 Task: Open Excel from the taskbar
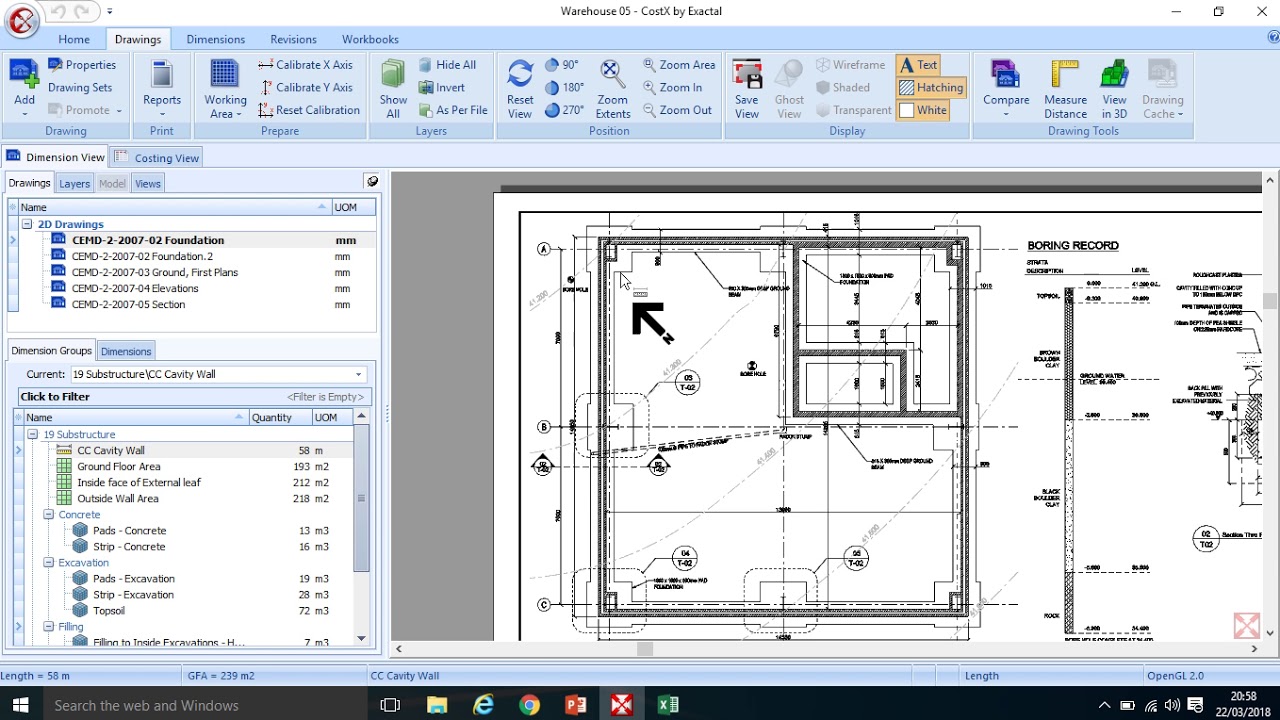click(668, 705)
